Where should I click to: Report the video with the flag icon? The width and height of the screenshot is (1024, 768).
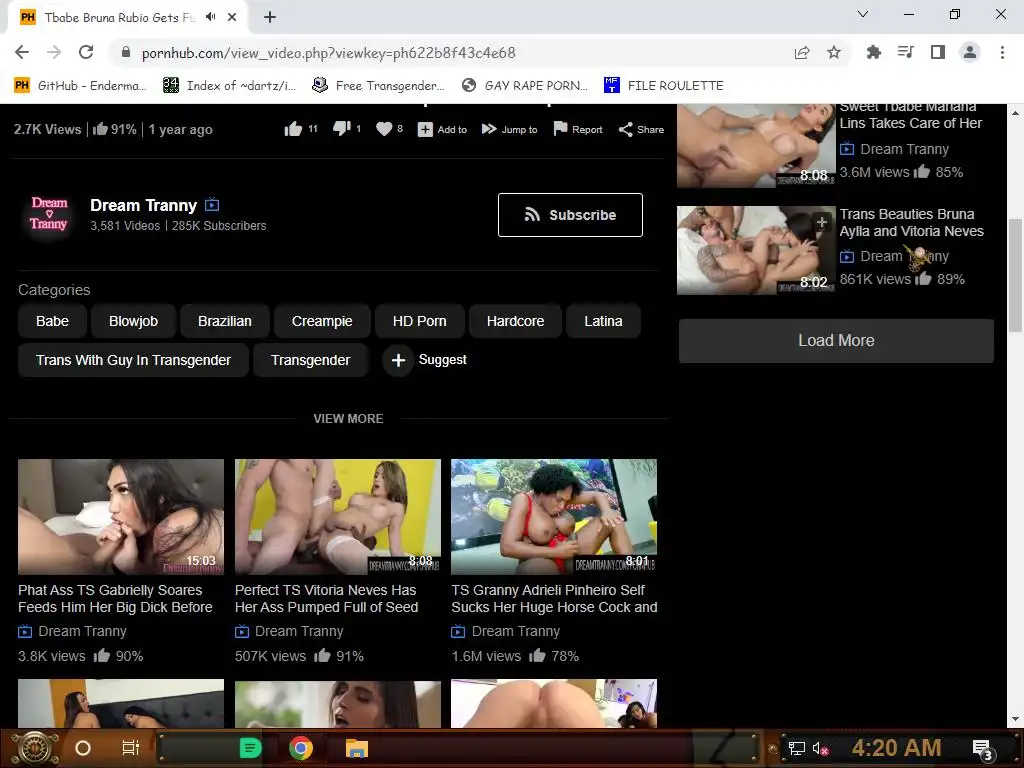point(578,129)
